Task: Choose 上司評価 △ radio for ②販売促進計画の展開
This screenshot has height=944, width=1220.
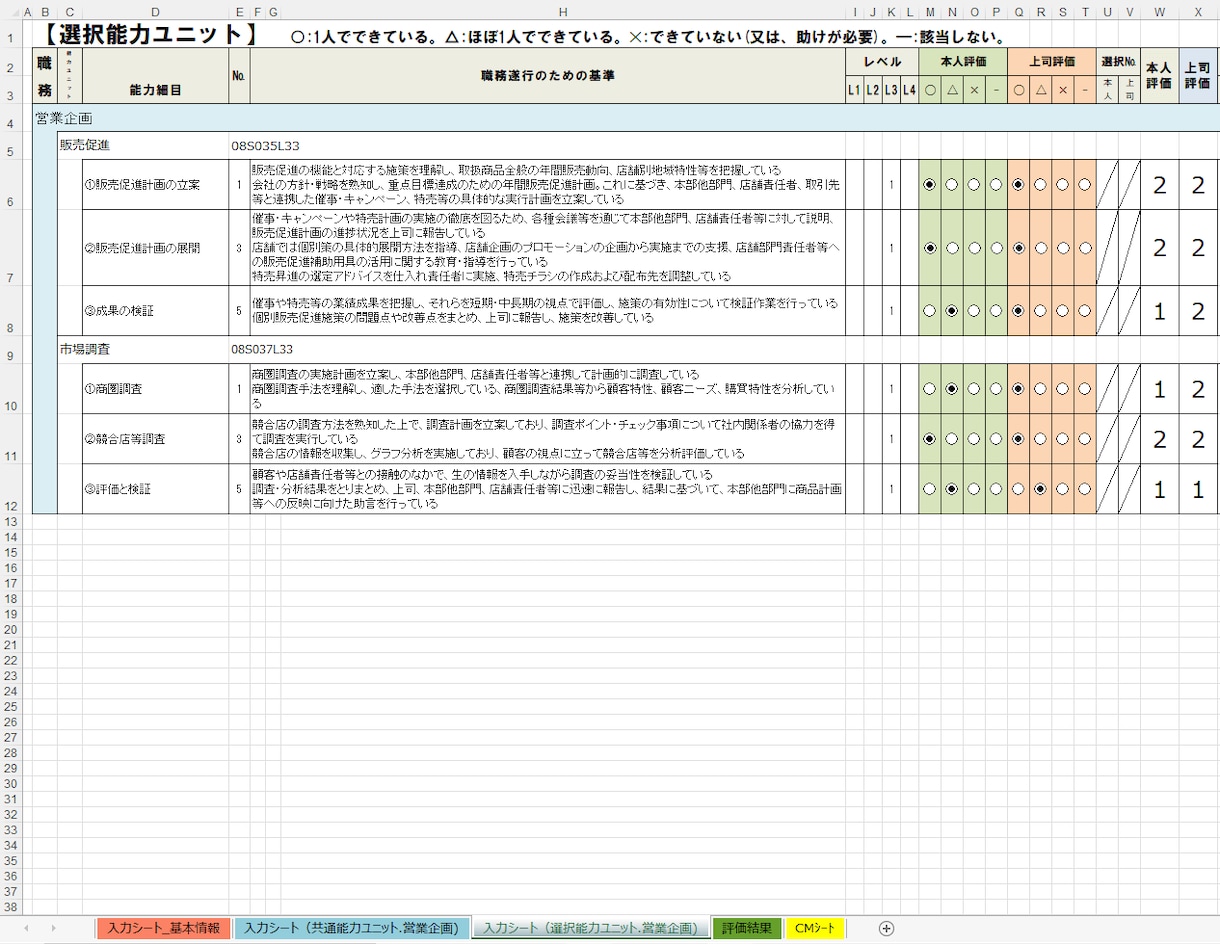Action: [x=1040, y=248]
